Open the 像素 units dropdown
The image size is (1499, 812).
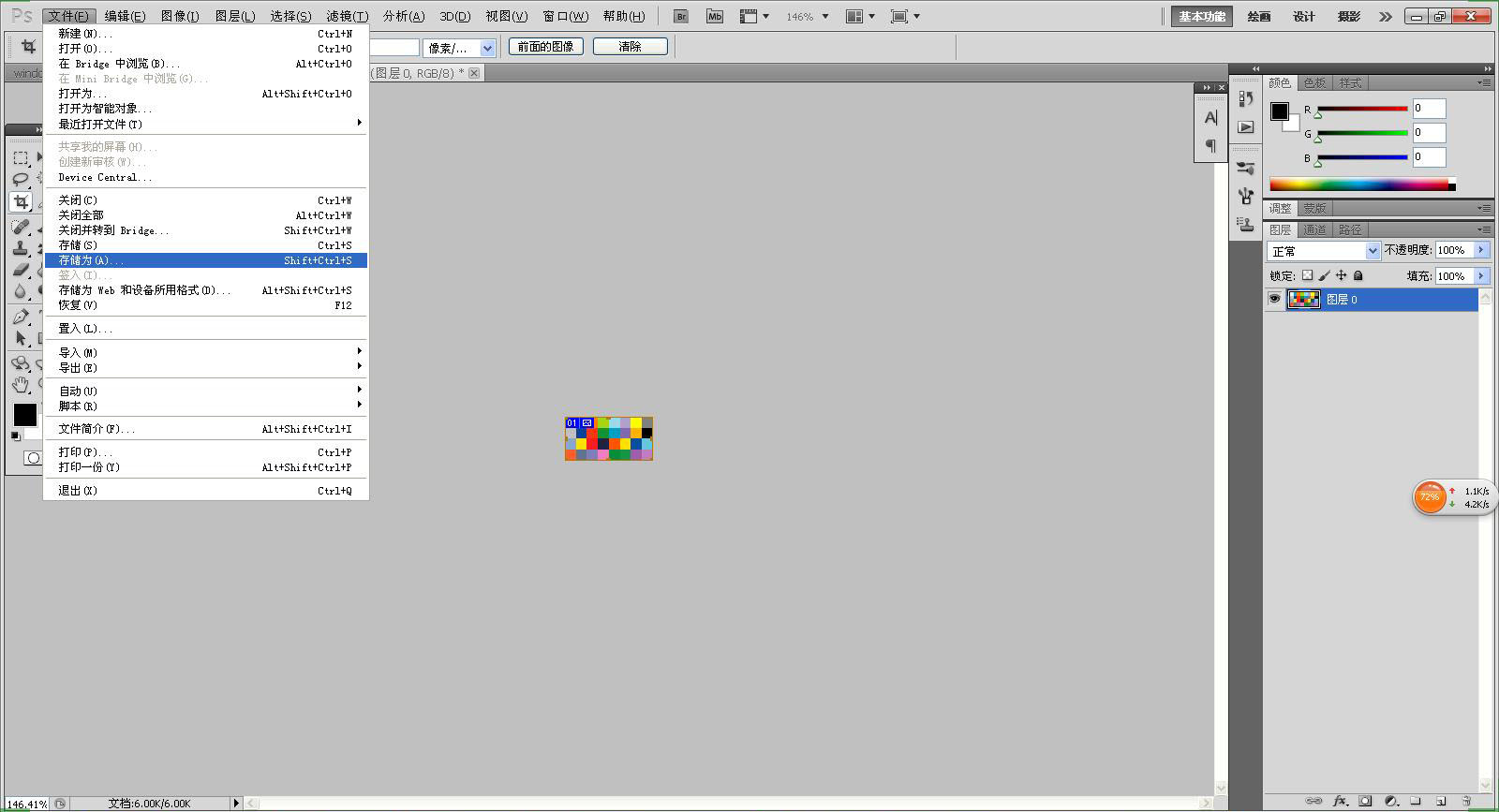[x=460, y=48]
